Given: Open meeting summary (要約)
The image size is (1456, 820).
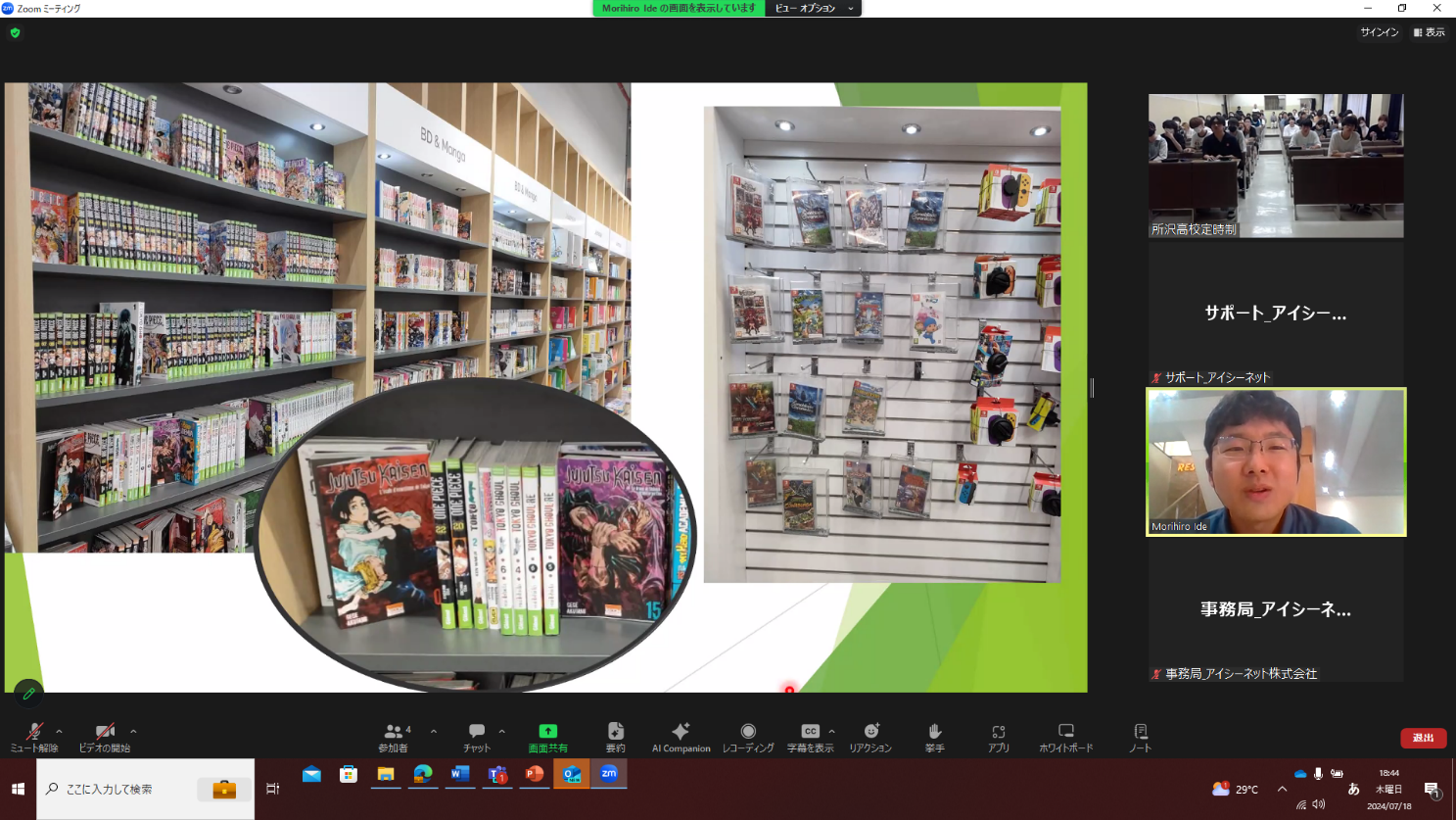Looking at the screenshot, I should click(x=615, y=738).
